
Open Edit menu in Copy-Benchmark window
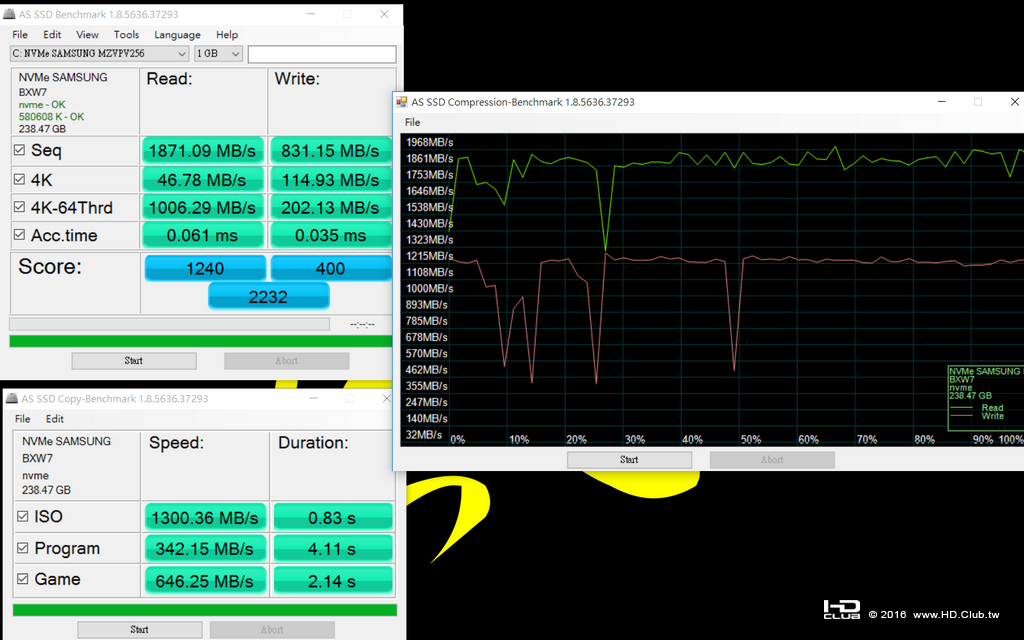pos(55,419)
